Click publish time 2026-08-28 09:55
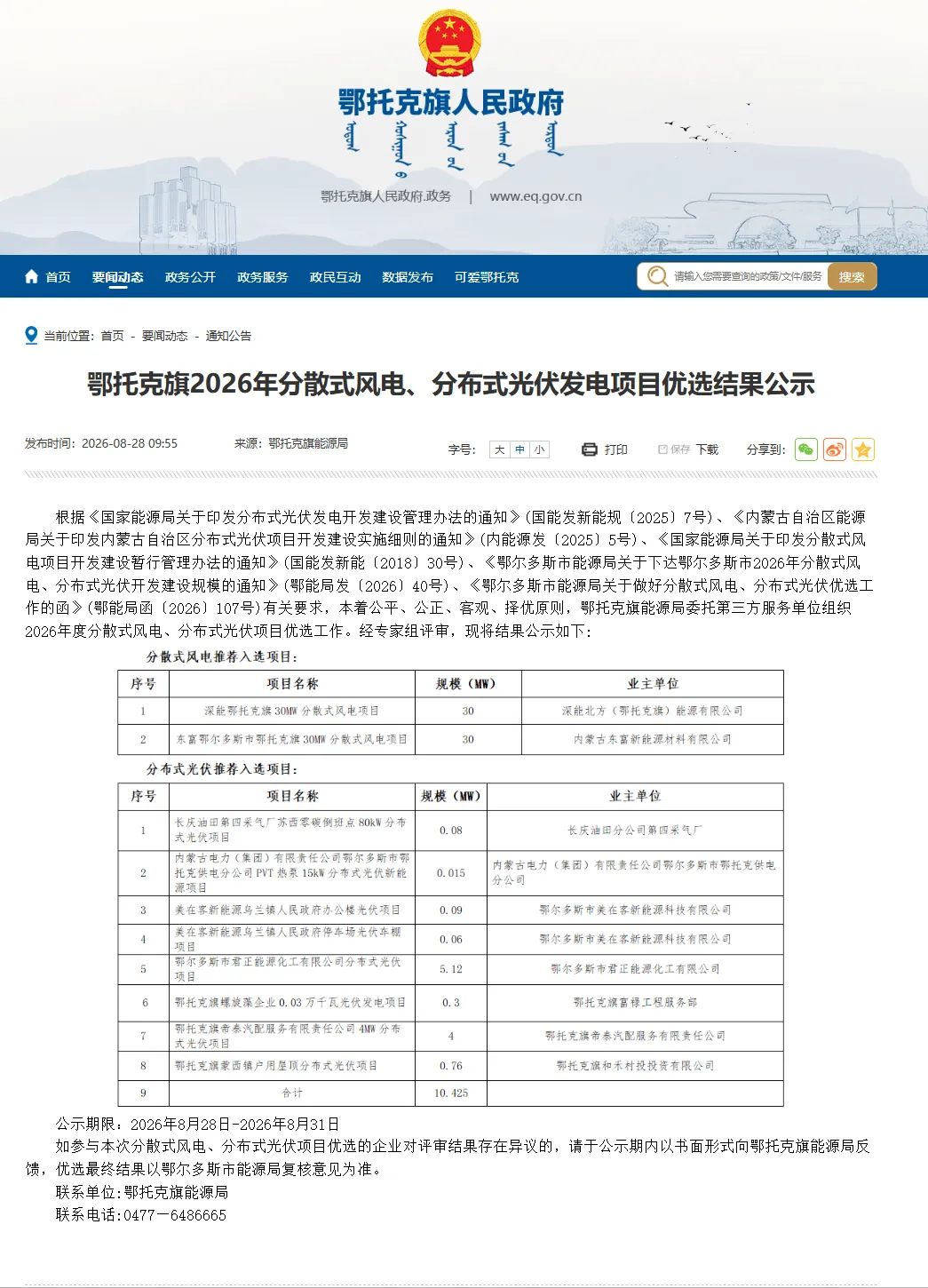The width and height of the screenshot is (928, 1288). (x=130, y=443)
